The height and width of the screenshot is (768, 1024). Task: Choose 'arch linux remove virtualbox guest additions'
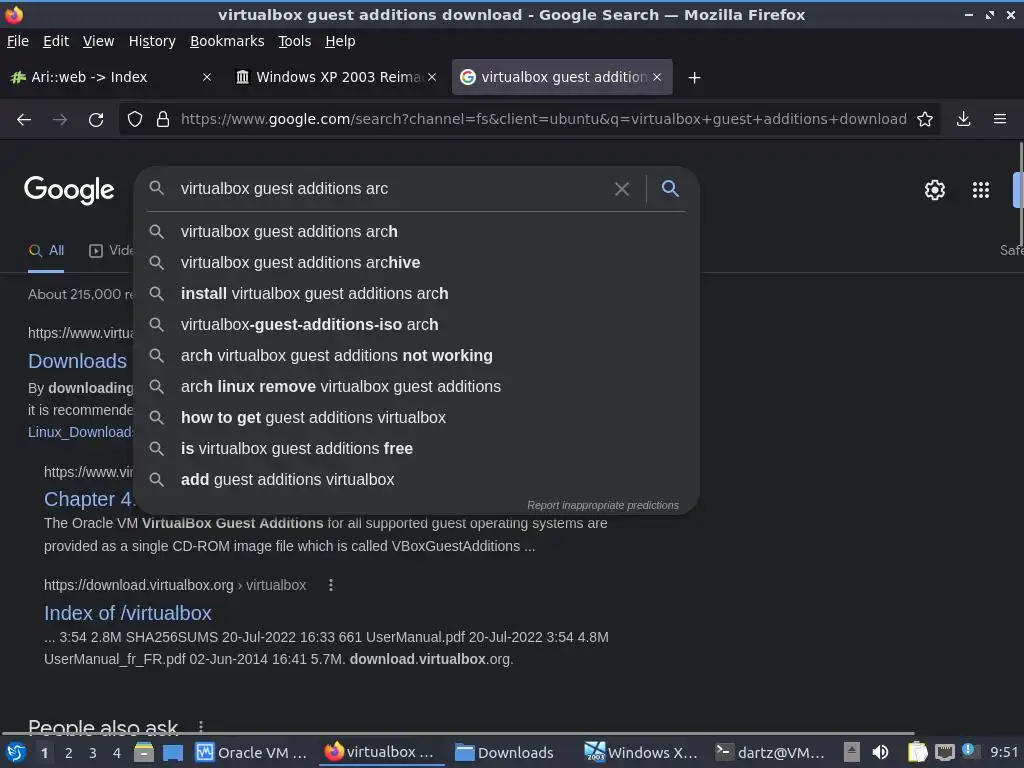tap(417, 387)
